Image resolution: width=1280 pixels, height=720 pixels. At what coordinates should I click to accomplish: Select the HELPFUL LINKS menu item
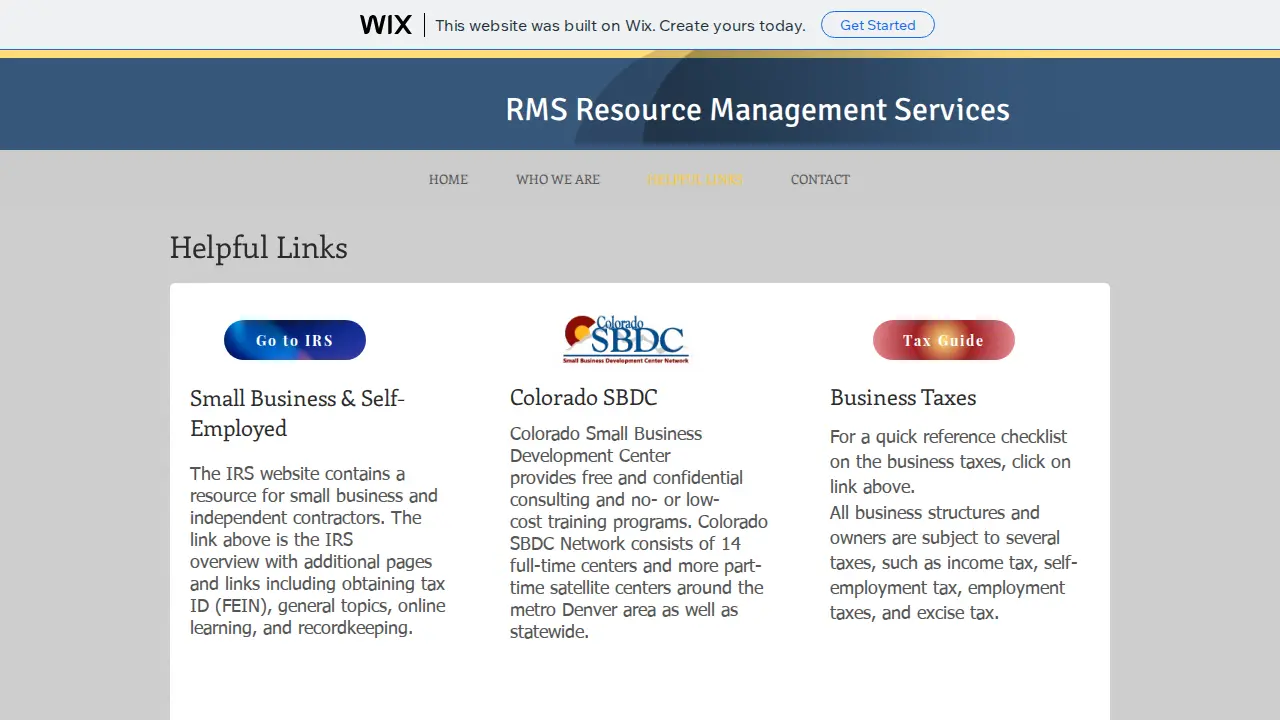[x=695, y=180]
